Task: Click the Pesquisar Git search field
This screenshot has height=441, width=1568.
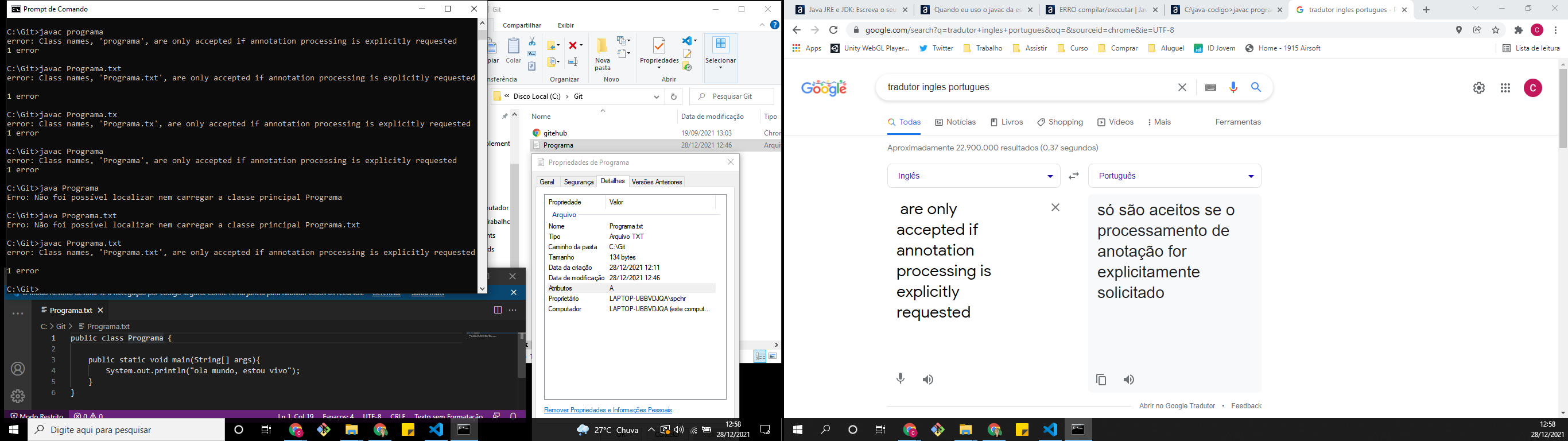Action: tap(732, 96)
